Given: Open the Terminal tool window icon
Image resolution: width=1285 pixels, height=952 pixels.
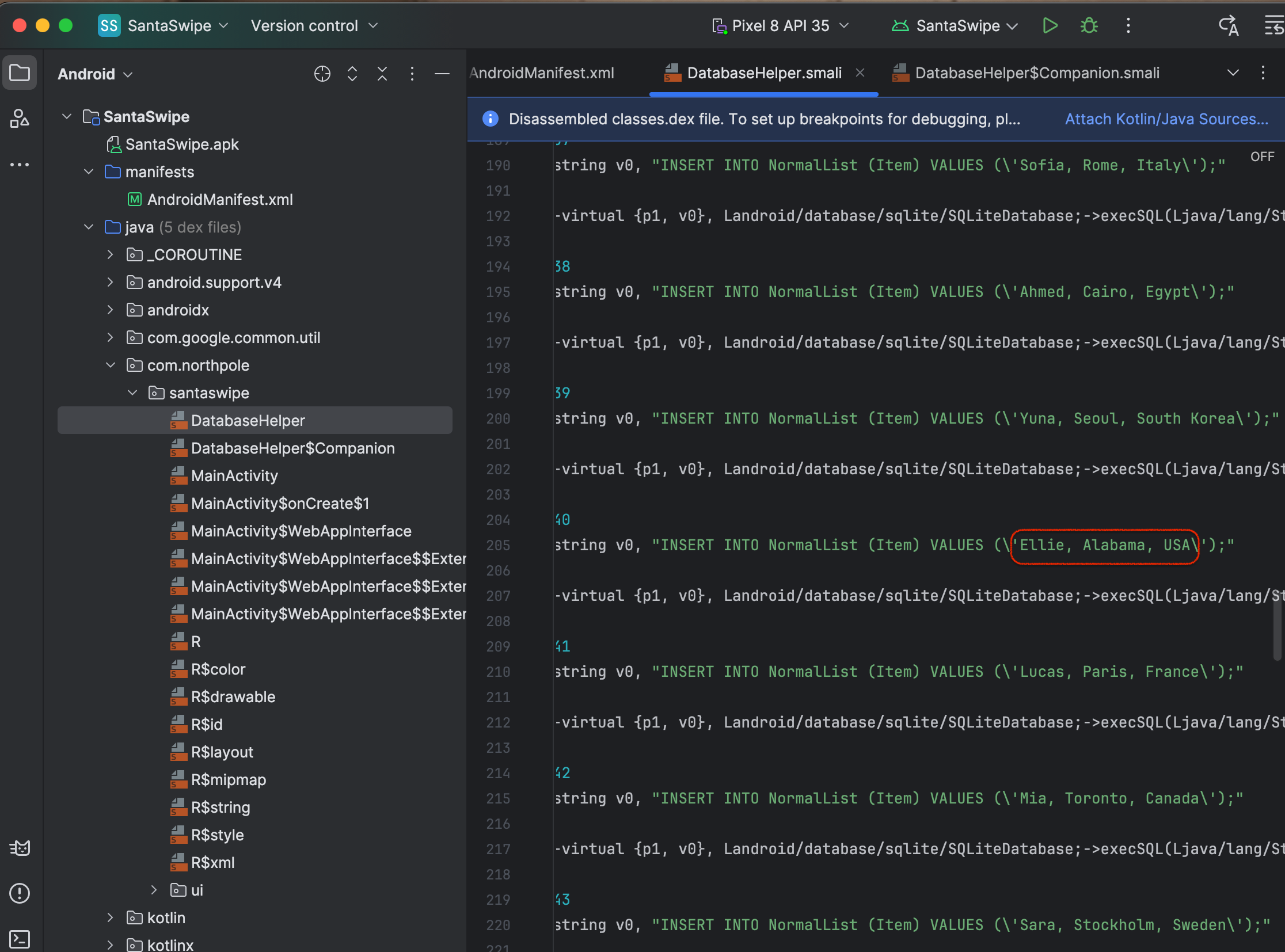Looking at the screenshot, I should 20,939.
